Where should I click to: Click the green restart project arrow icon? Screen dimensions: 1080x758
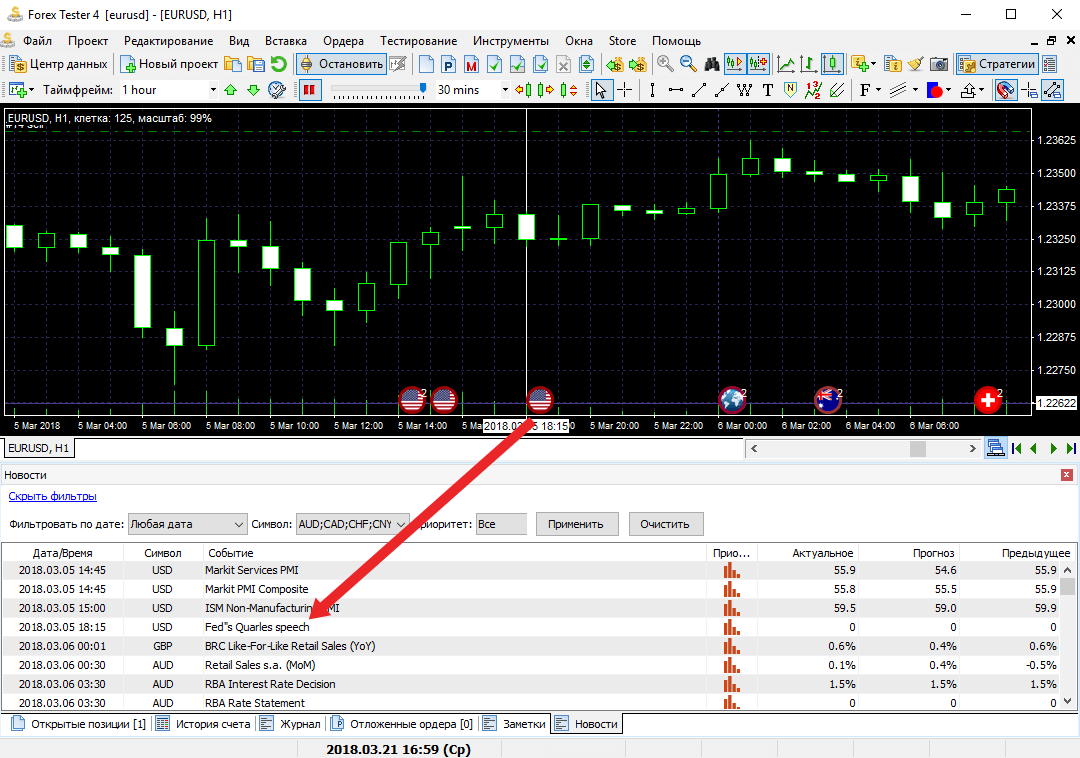pyautogui.click(x=279, y=64)
